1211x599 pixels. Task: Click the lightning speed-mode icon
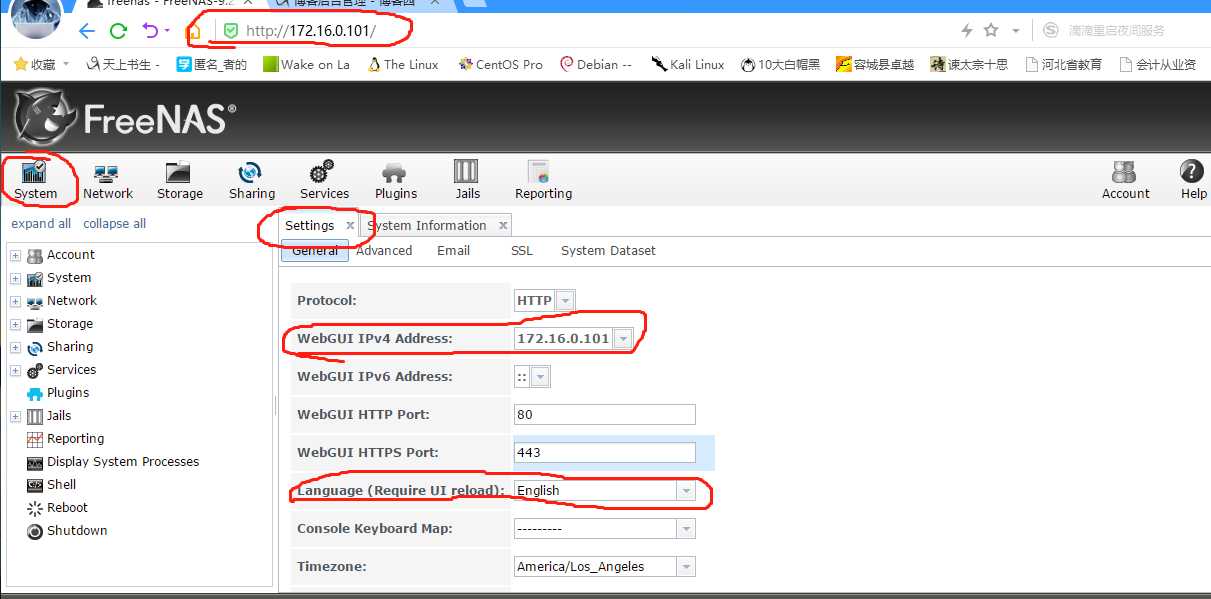tap(967, 31)
